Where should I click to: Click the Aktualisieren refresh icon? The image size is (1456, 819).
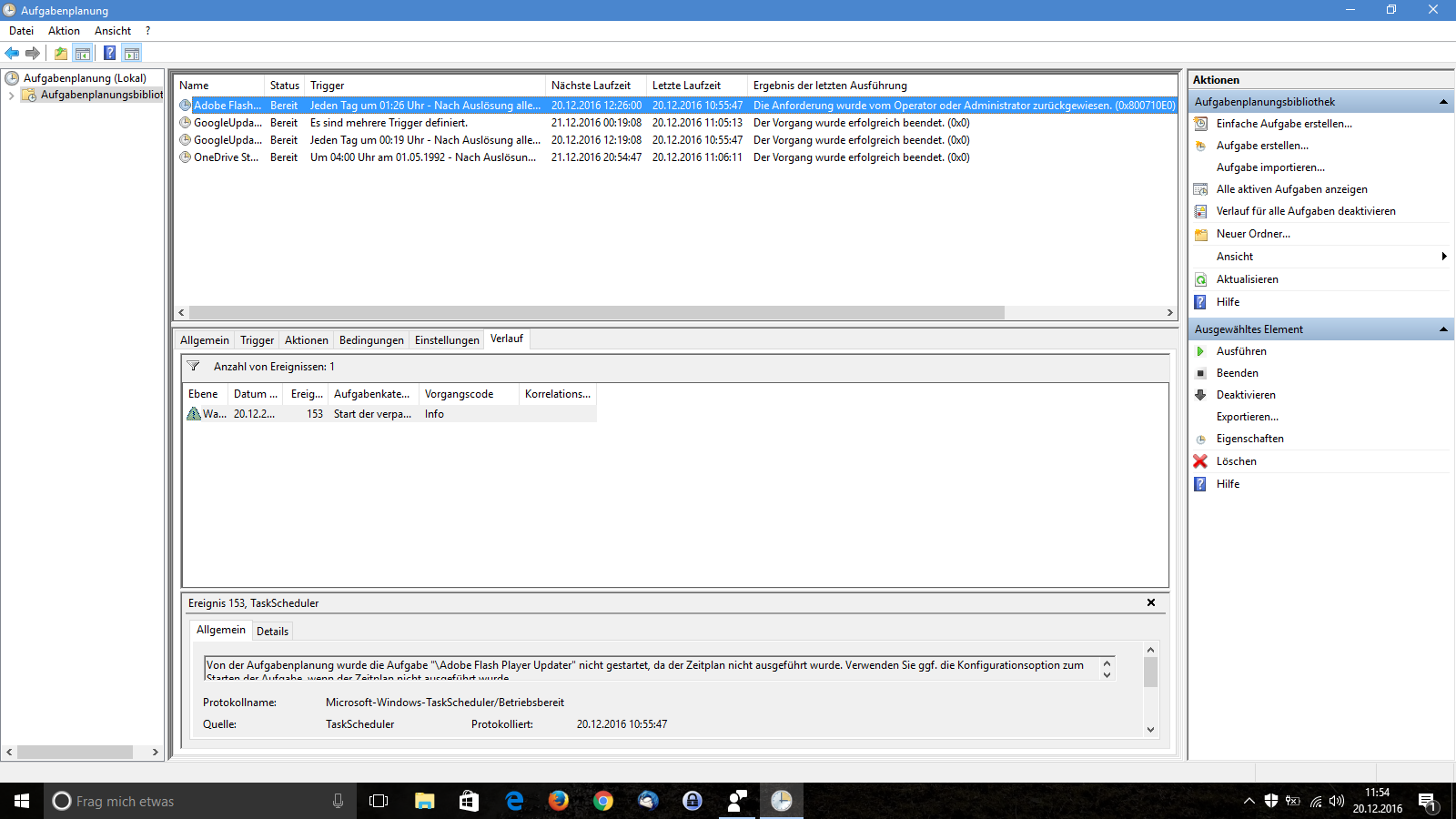1200,279
